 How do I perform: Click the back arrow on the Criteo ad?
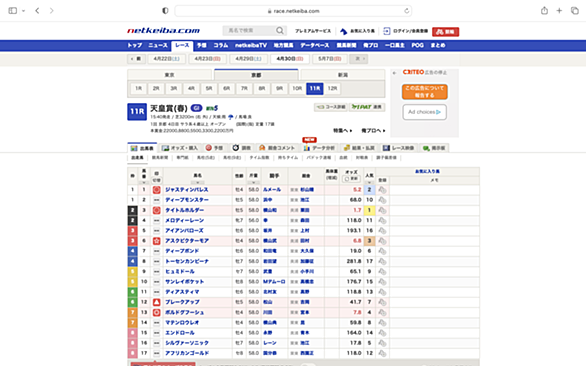coord(394,73)
